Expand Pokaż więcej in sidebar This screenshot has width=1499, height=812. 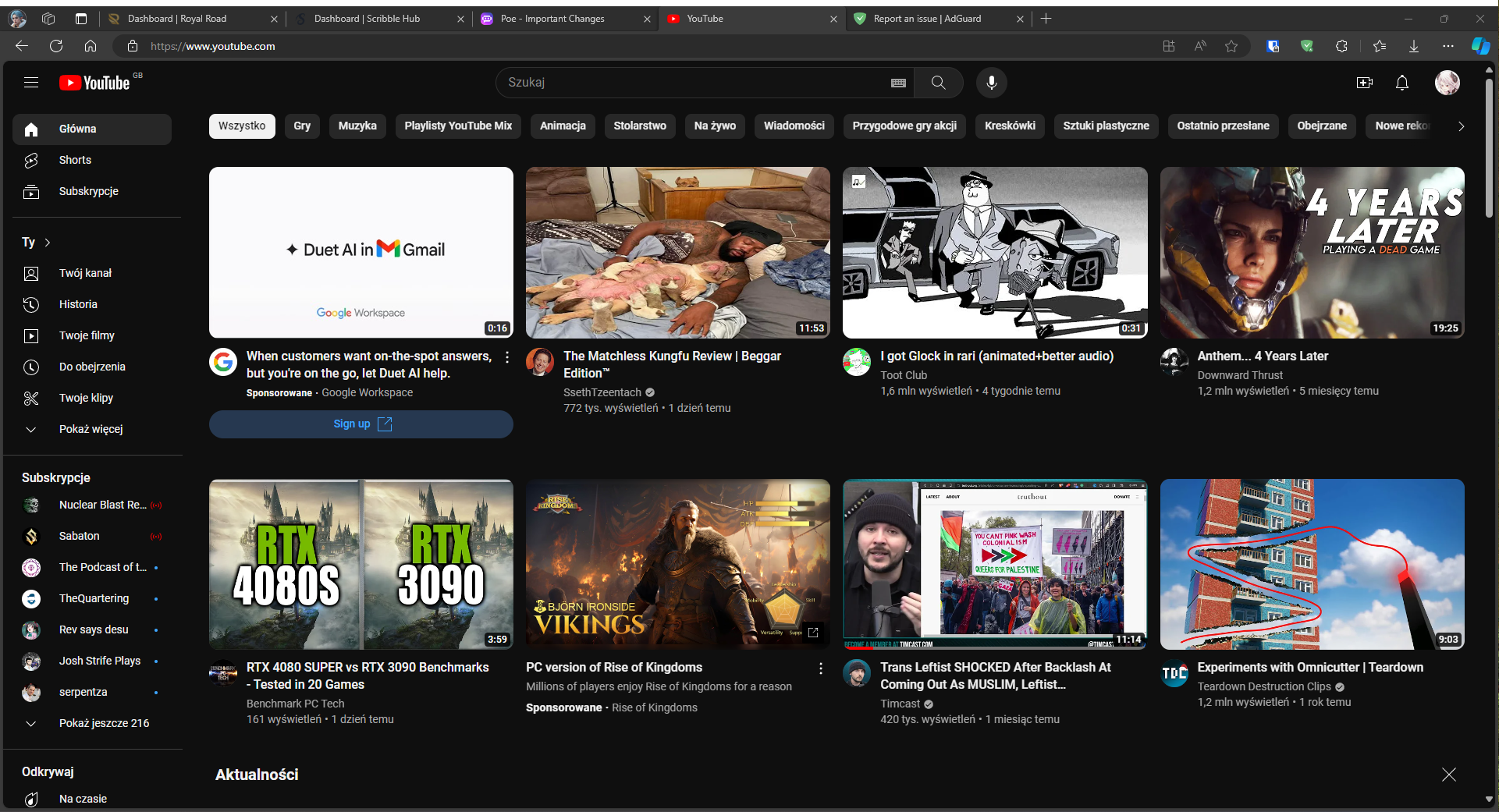coord(91,429)
